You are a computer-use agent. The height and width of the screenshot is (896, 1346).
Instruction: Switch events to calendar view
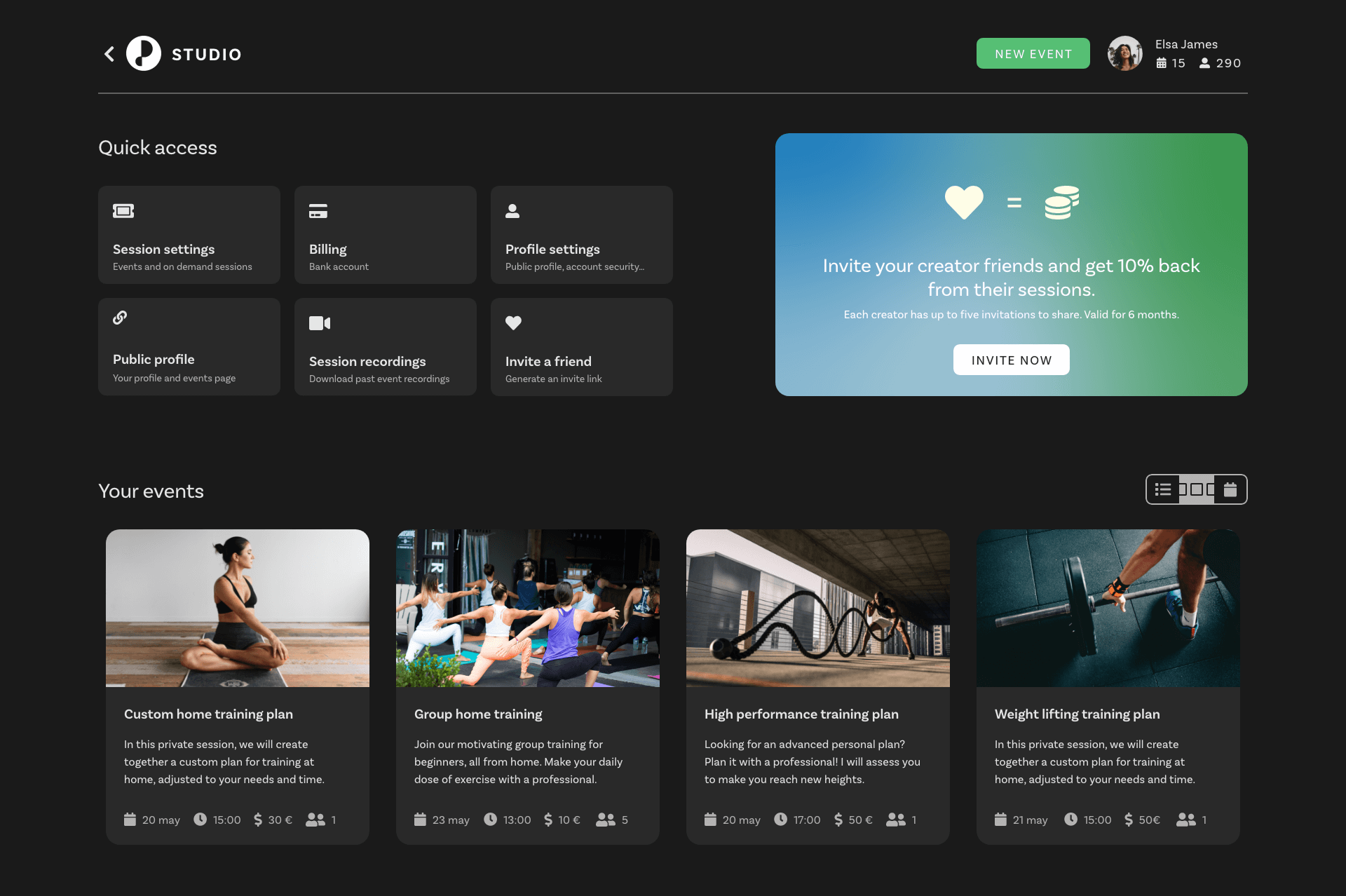[1229, 490]
